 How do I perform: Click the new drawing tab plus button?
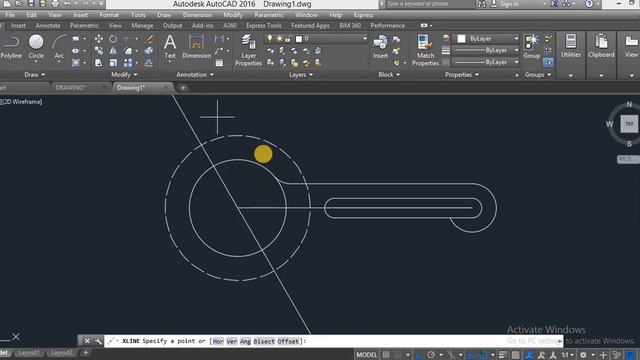point(183,88)
